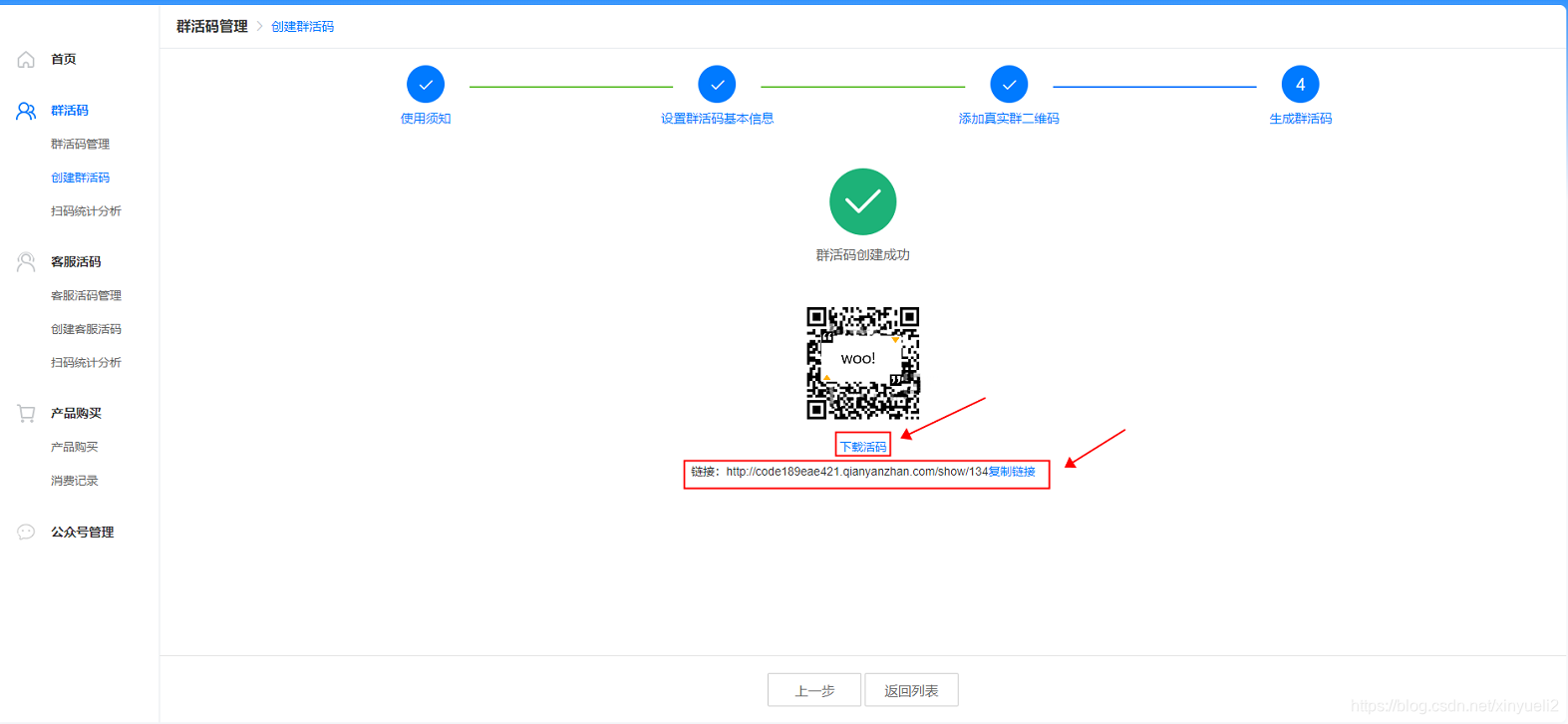1568x724 pixels.
Task: Click the step 4 circle 生成群活码
Action: pyautogui.click(x=1300, y=85)
